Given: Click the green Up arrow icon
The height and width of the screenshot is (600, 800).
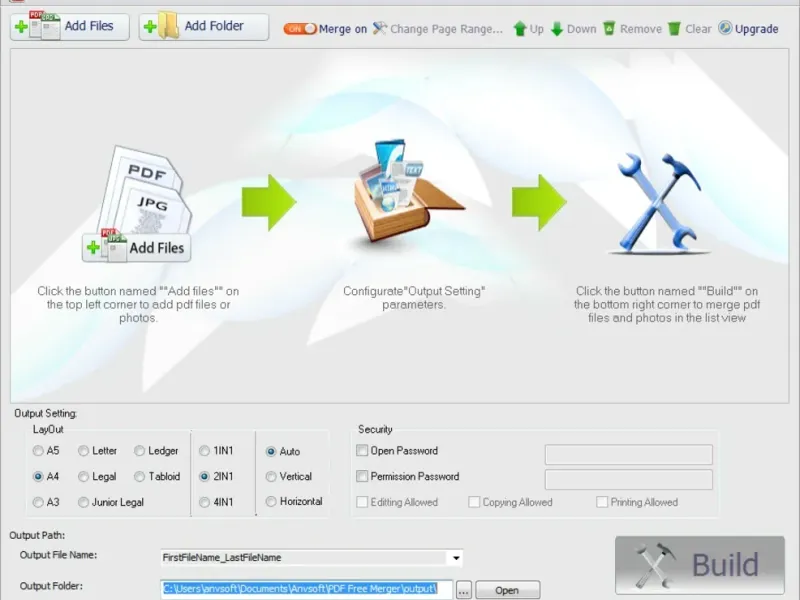Looking at the screenshot, I should (519, 29).
